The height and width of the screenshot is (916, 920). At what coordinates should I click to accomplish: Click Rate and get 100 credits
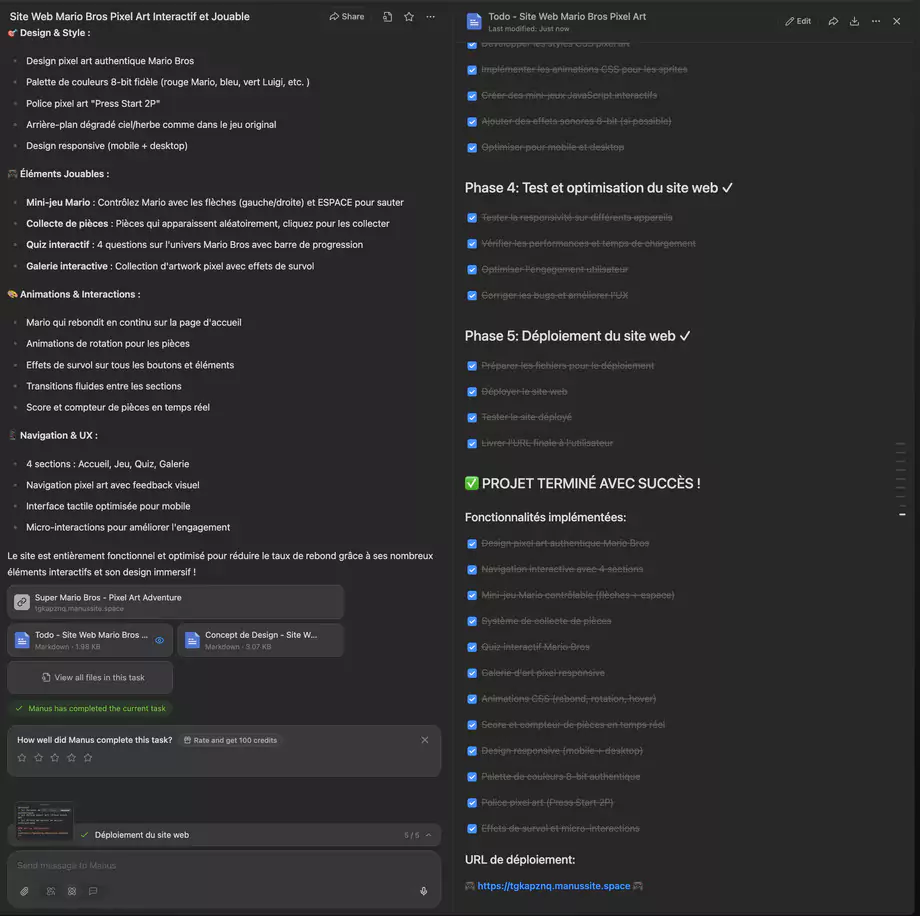[x=230, y=740]
